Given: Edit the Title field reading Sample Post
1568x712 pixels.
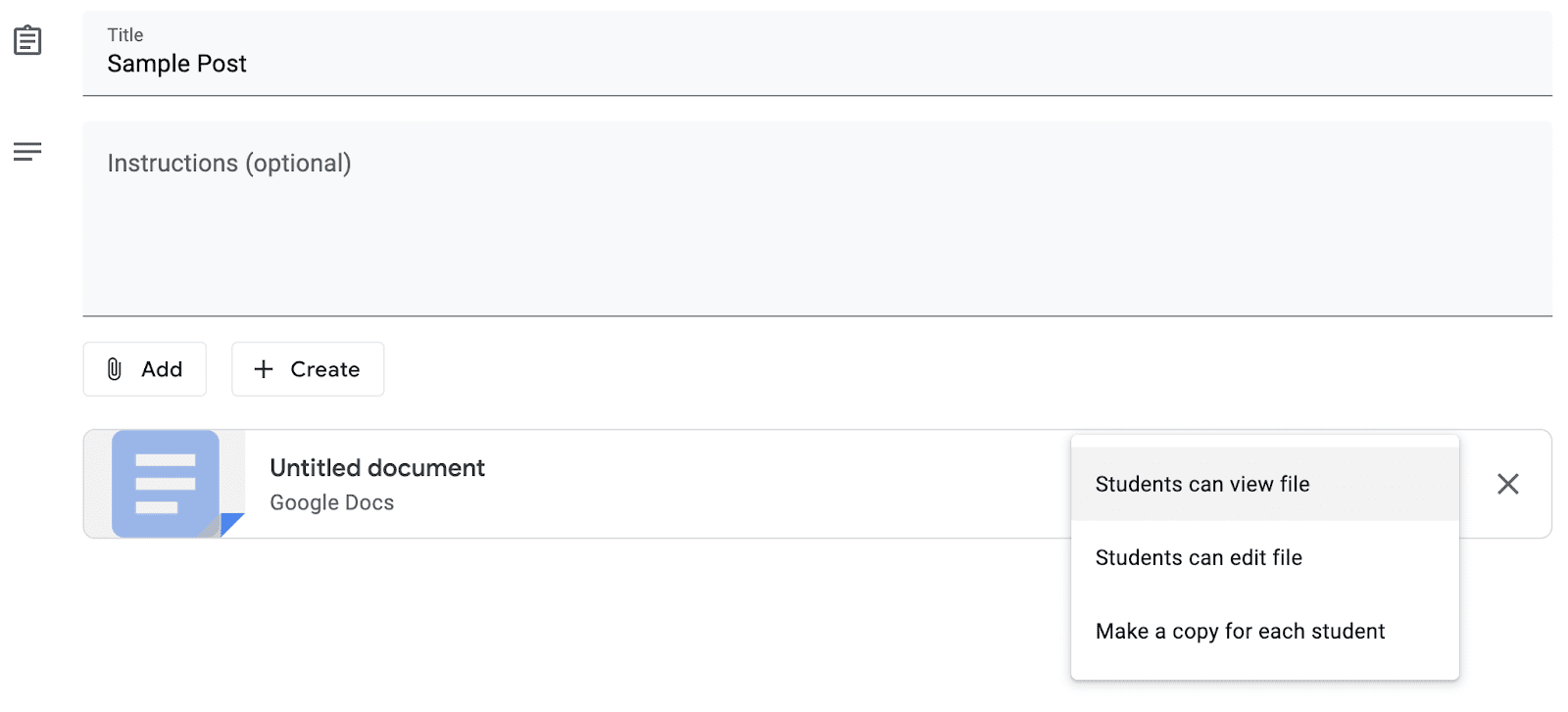Looking at the screenshot, I should [x=817, y=54].
